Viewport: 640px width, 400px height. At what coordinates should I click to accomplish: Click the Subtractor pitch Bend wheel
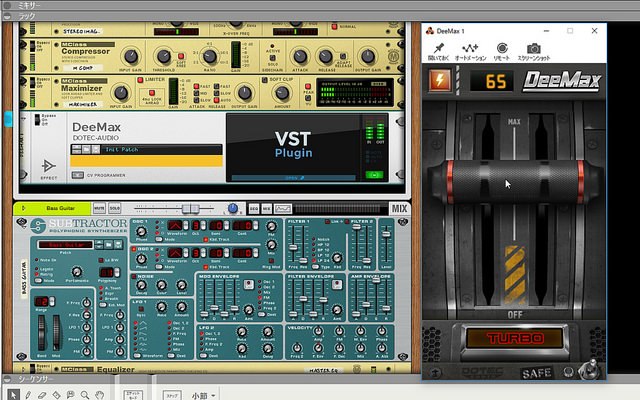[42, 333]
